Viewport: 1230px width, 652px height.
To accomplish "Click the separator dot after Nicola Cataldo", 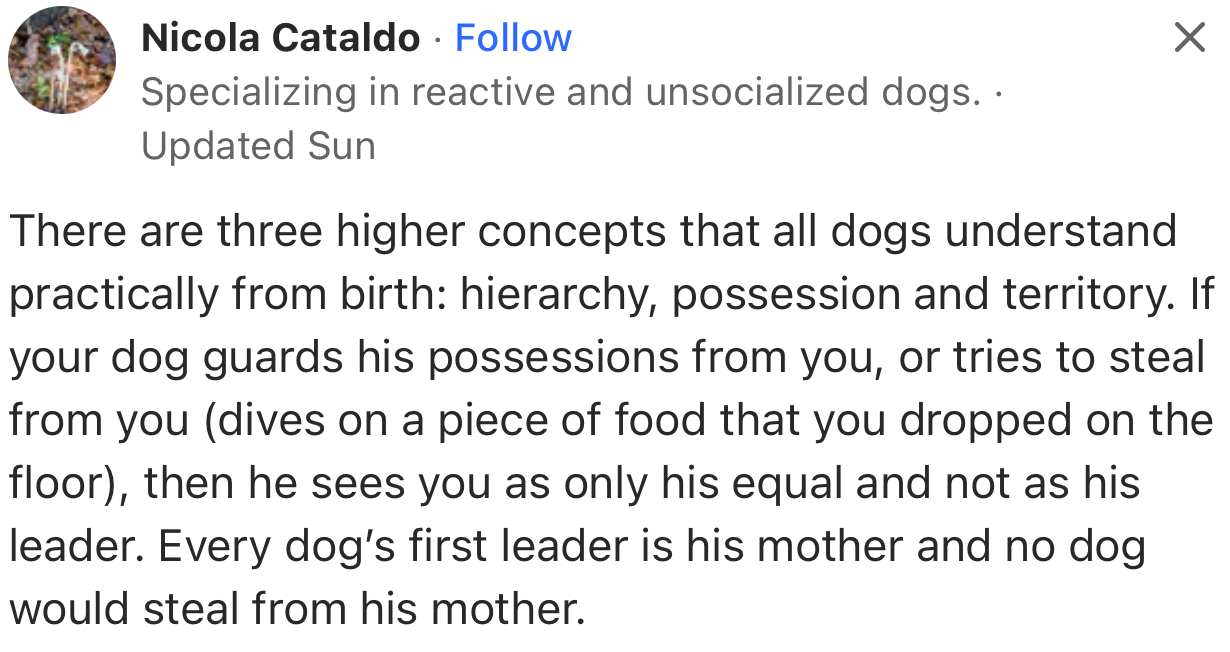I will coord(437,37).
